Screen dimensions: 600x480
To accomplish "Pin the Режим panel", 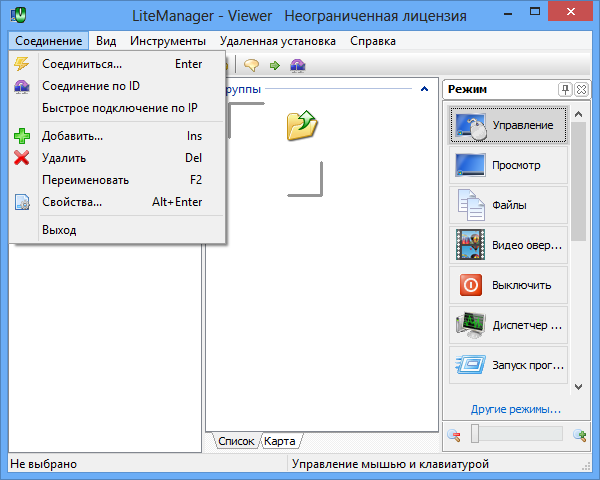I will pyautogui.click(x=565, y=90).
